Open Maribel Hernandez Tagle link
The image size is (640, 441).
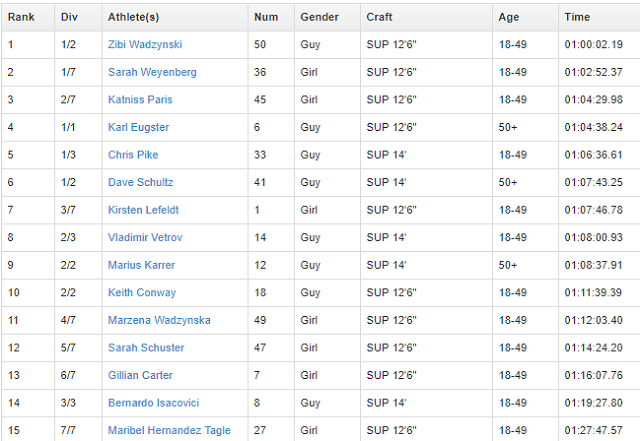click(169, 430)
